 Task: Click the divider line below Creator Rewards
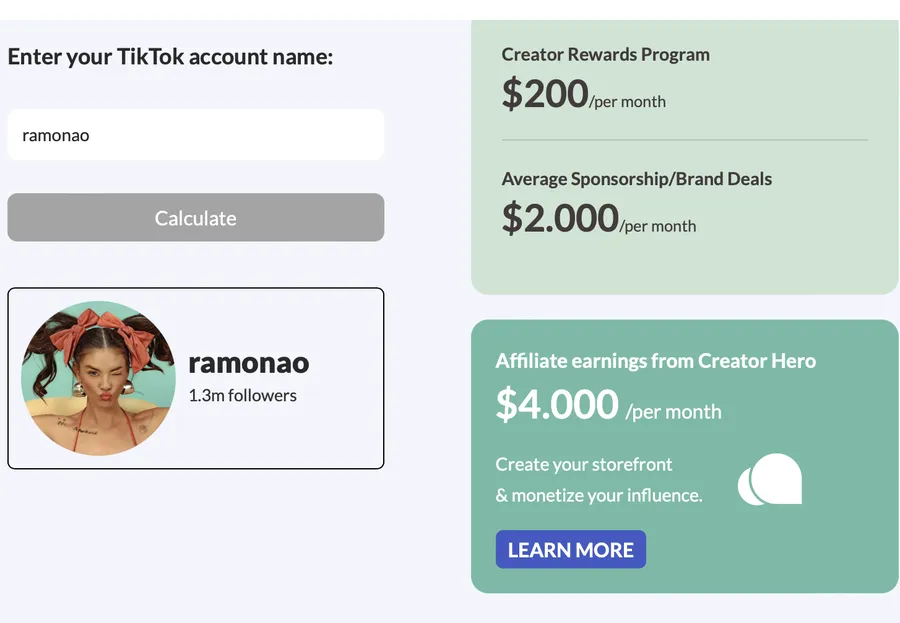685,140
